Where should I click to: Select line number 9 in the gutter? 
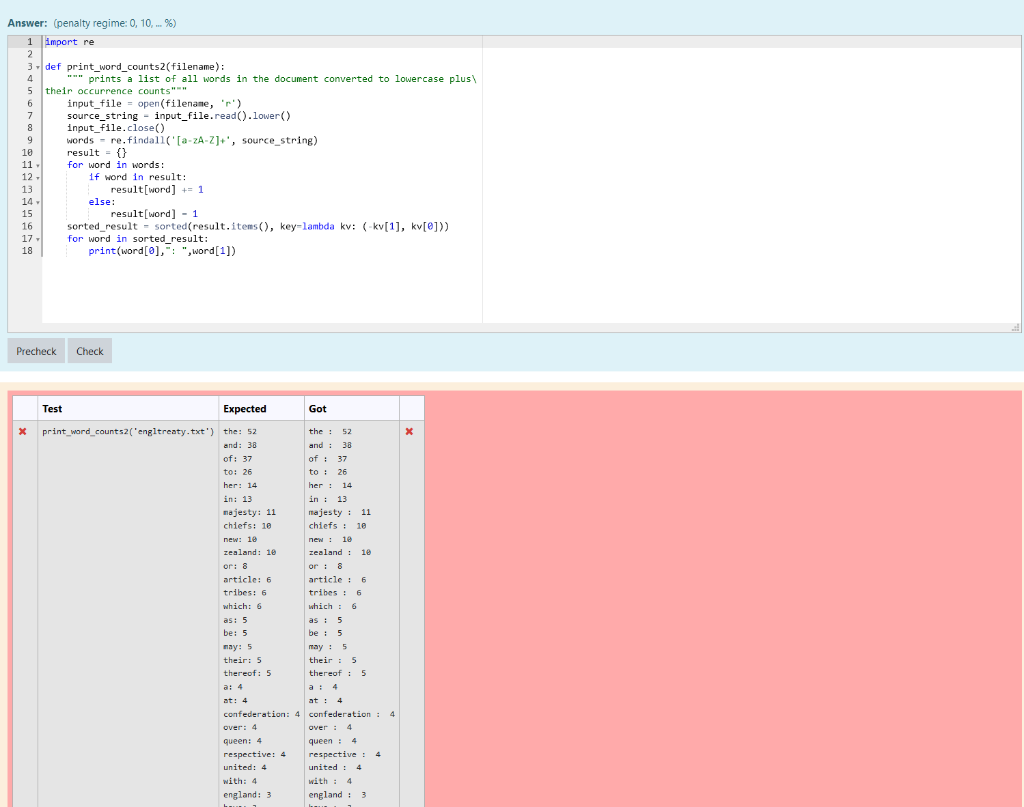tap(27, 139)
